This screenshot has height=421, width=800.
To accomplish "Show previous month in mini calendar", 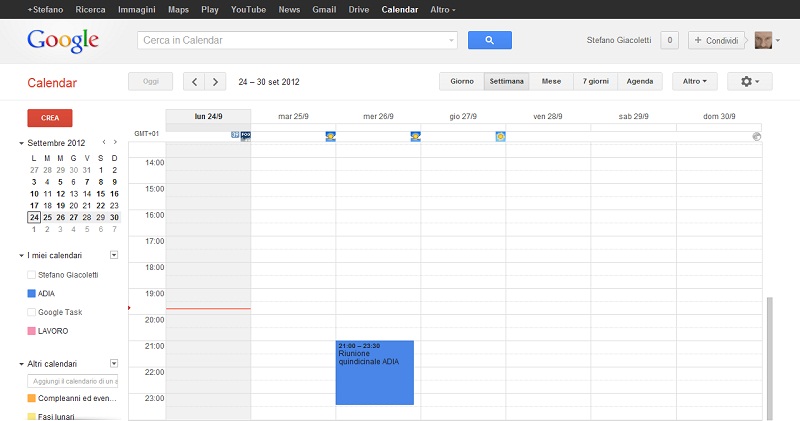I will pos(104,142).
